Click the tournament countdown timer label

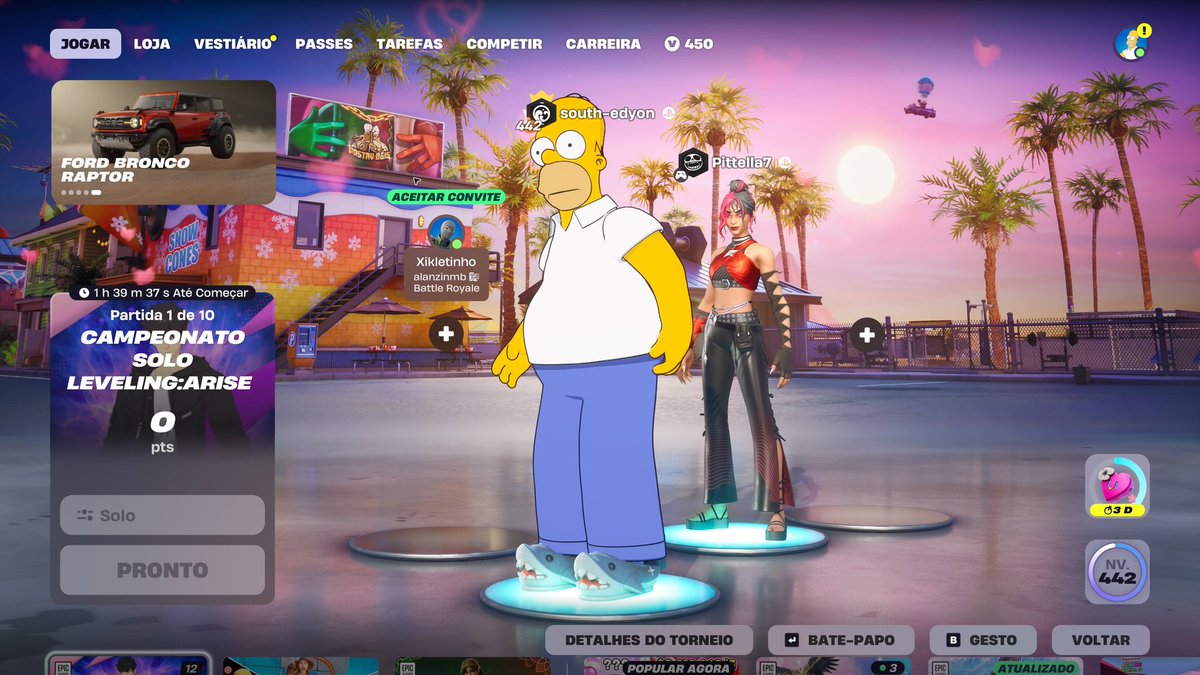pyautogui.click(x=162, y=293)
